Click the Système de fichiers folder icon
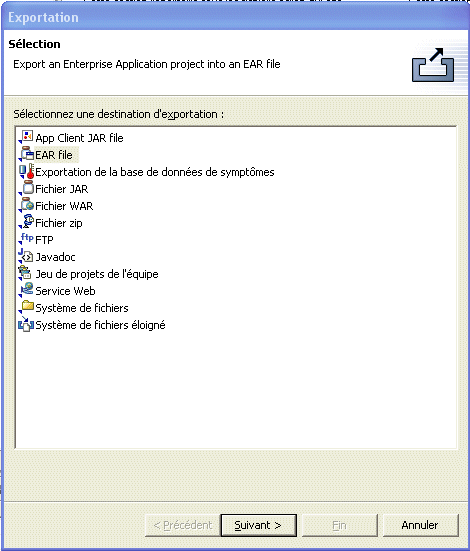 (26, 307)
